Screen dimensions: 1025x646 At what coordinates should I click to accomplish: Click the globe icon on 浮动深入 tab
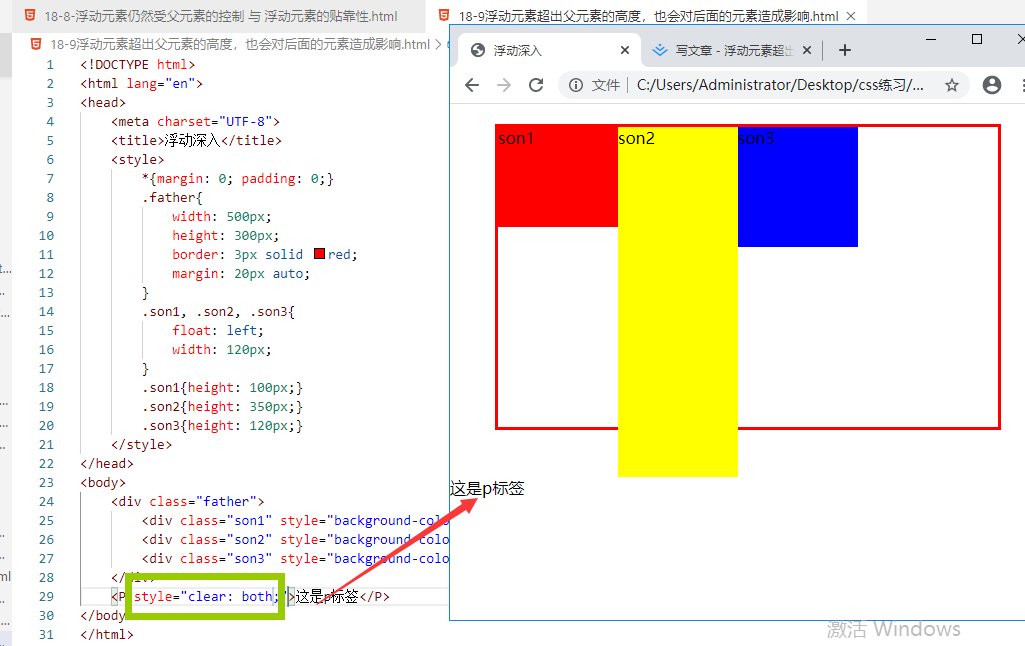tap(478, 50)
